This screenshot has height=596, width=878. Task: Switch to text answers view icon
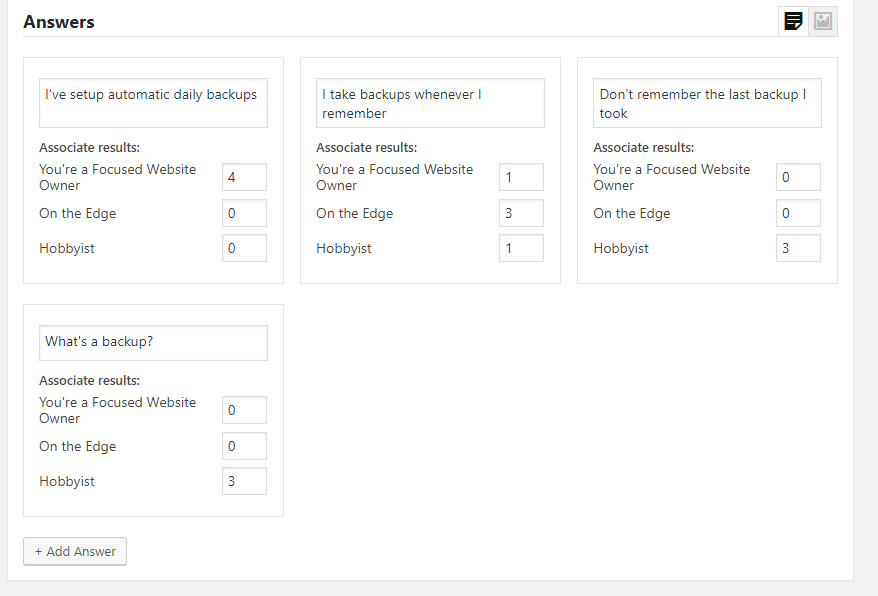pos(793,21)
